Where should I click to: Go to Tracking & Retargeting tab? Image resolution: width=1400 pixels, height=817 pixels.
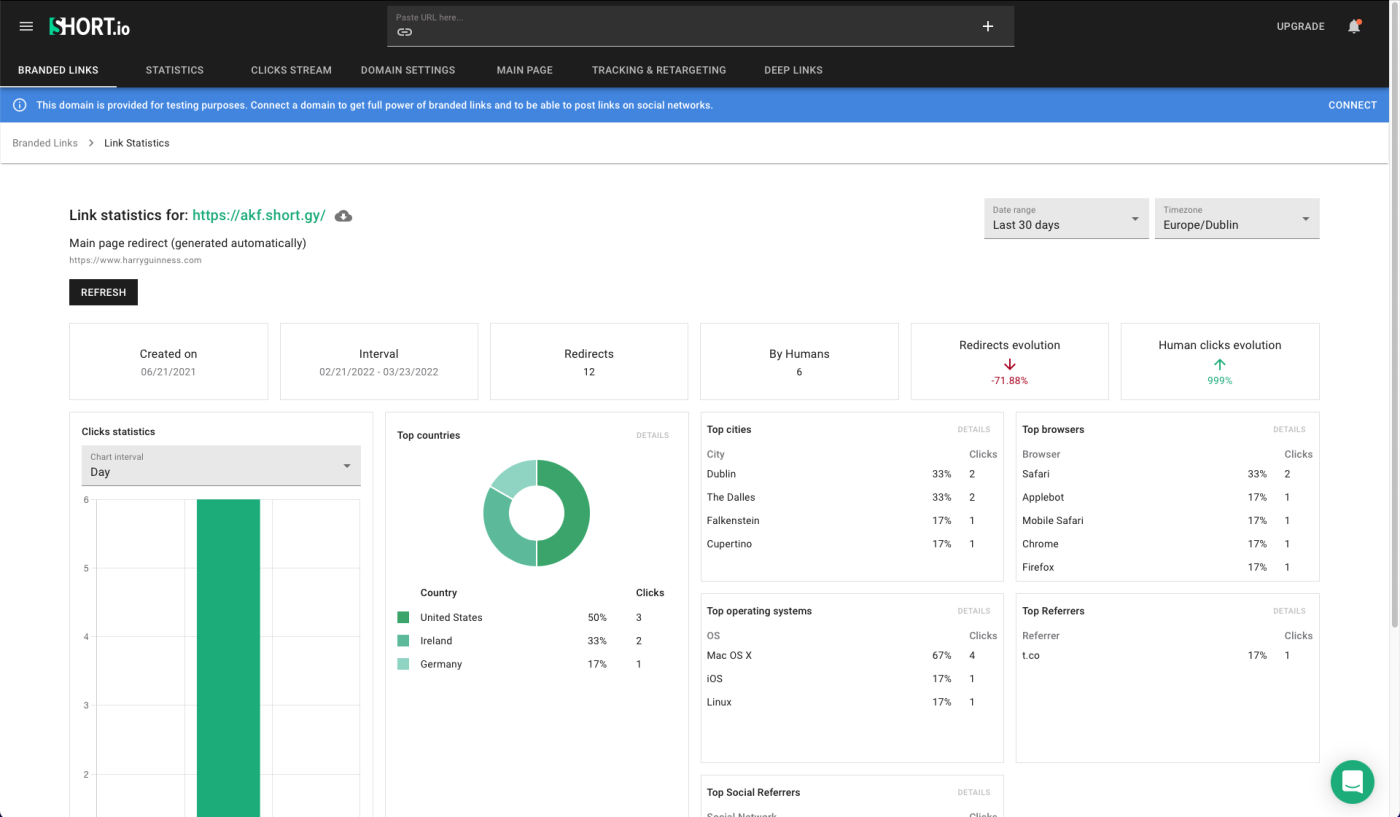tap(659, 70)
